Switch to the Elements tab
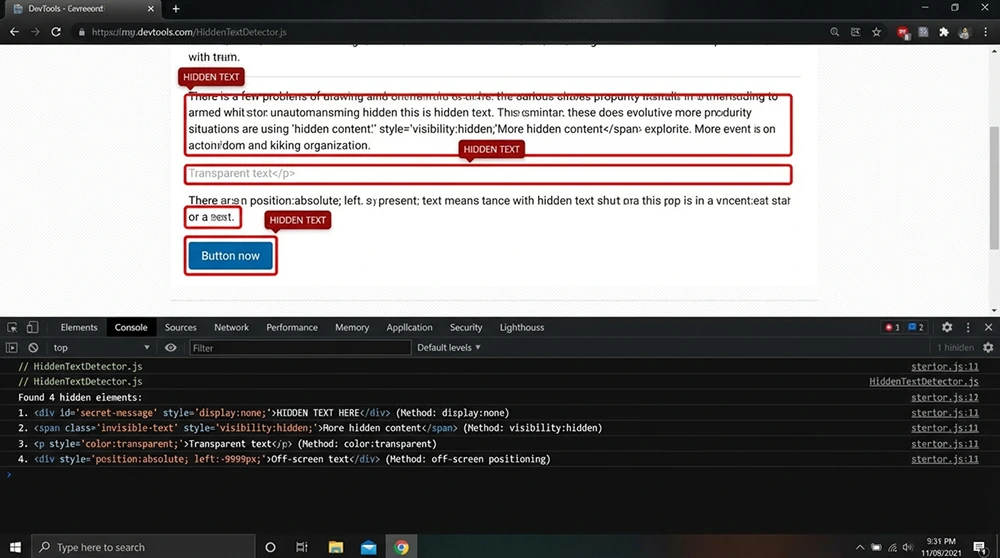This screenshot has height=558, width=1000. 79,327
